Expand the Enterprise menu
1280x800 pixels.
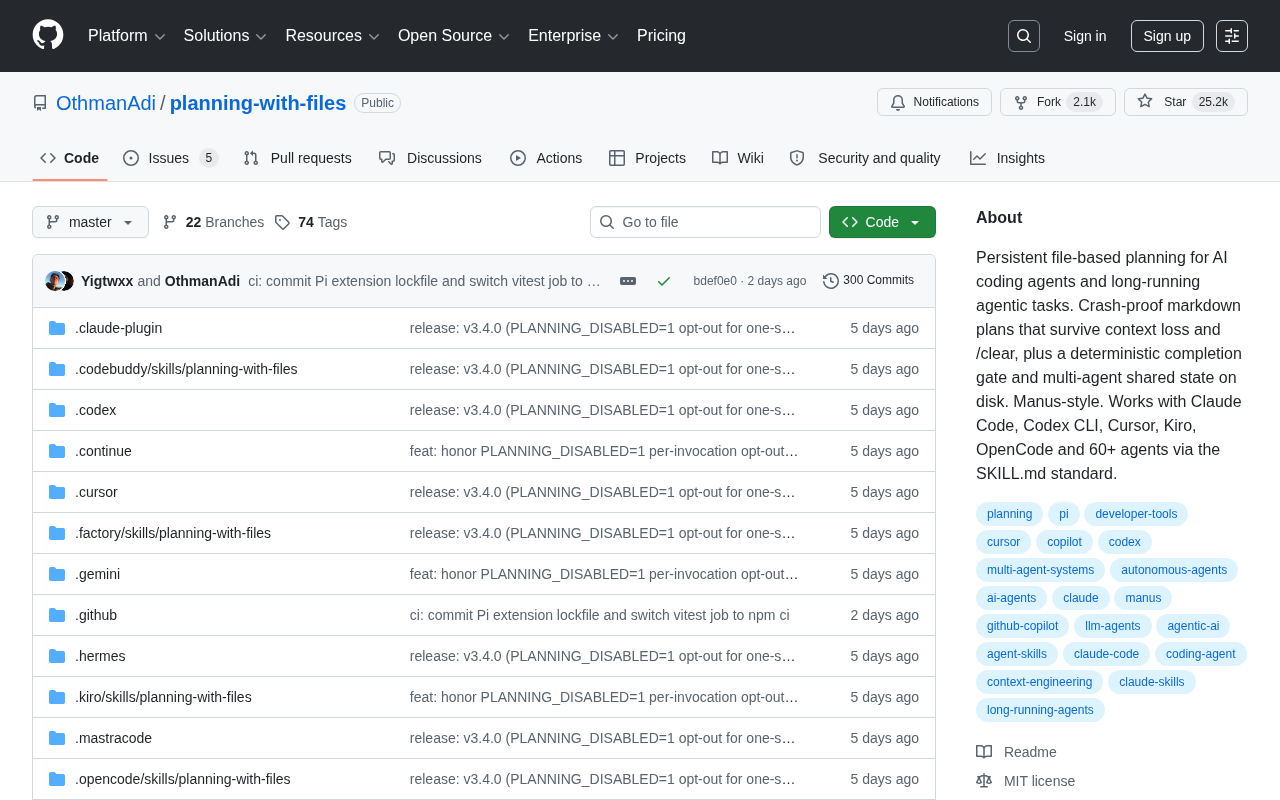pyautogui.click(x=574, y=36)
